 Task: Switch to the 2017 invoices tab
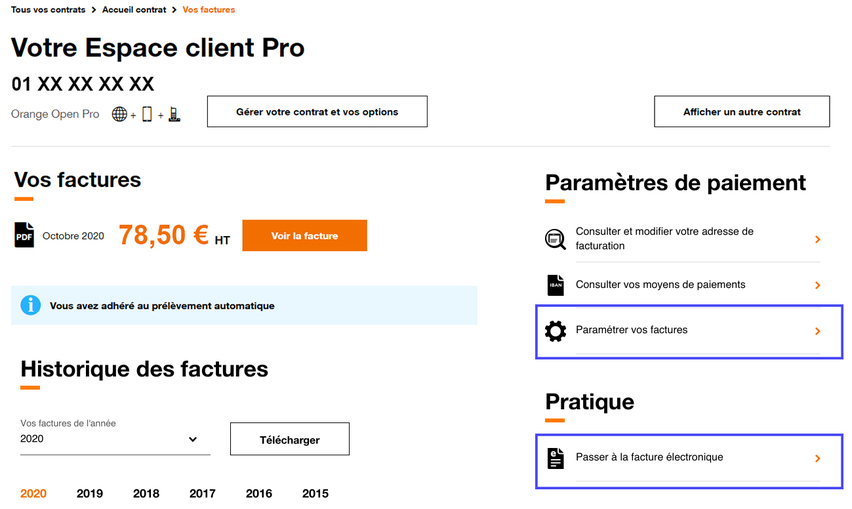(202, 493)
